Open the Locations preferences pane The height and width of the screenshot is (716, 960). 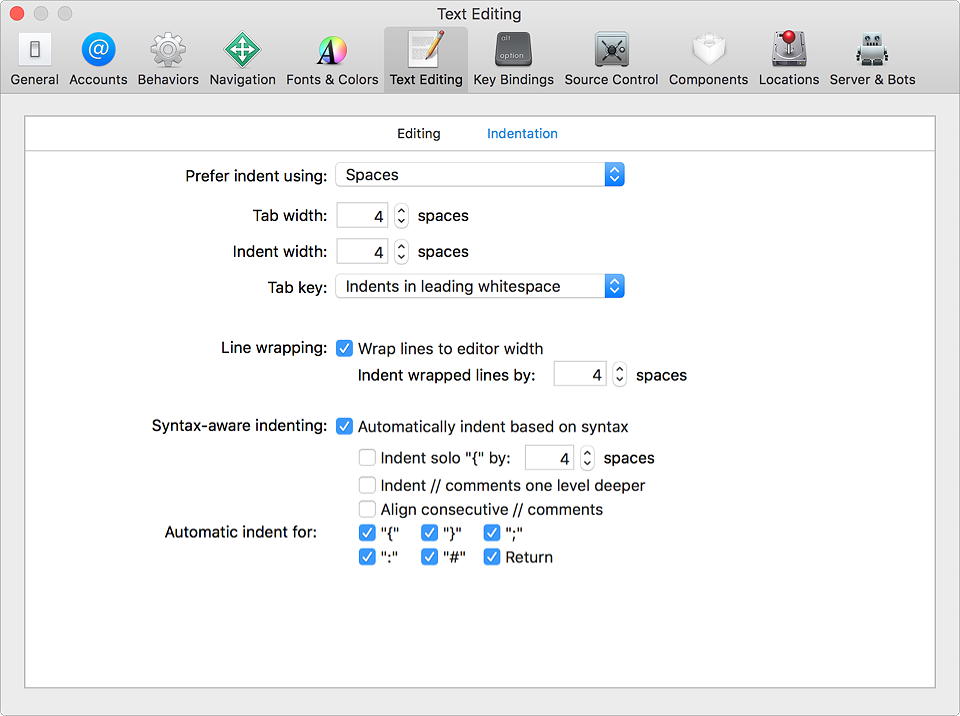tap(789, 59)
